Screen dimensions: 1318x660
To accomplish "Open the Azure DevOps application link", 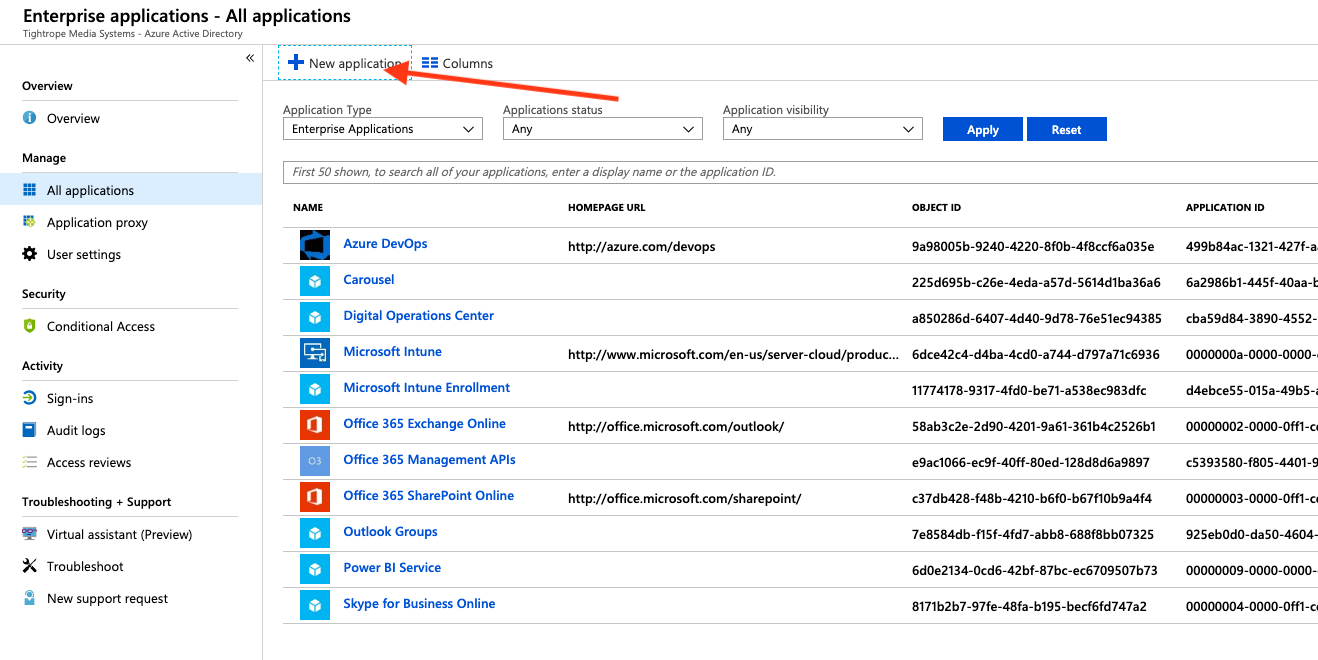I will coord(385,244).
